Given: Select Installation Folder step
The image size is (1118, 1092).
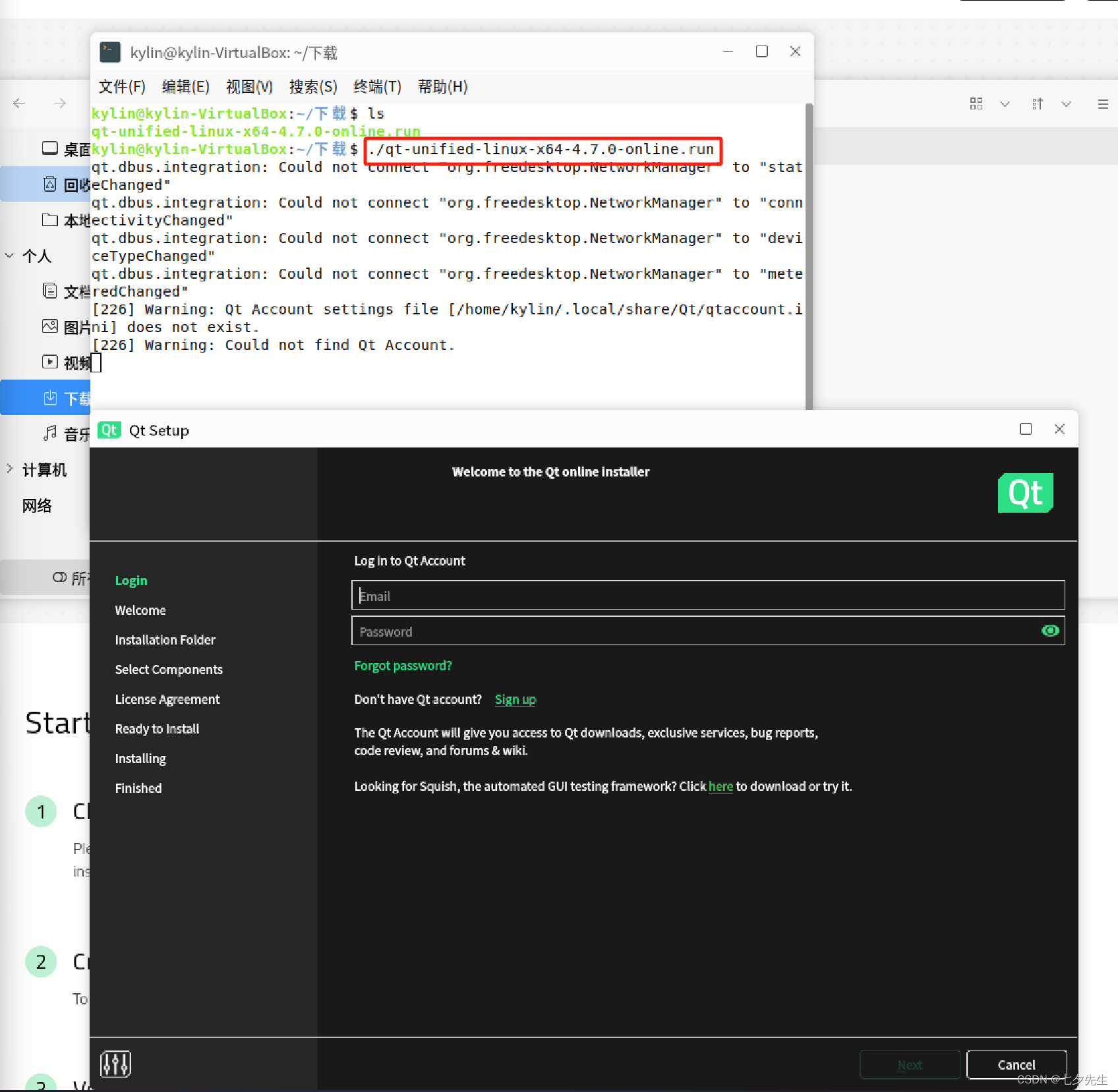Looking at the screenshot, I should pyautogui.click(x=165, y=640).
